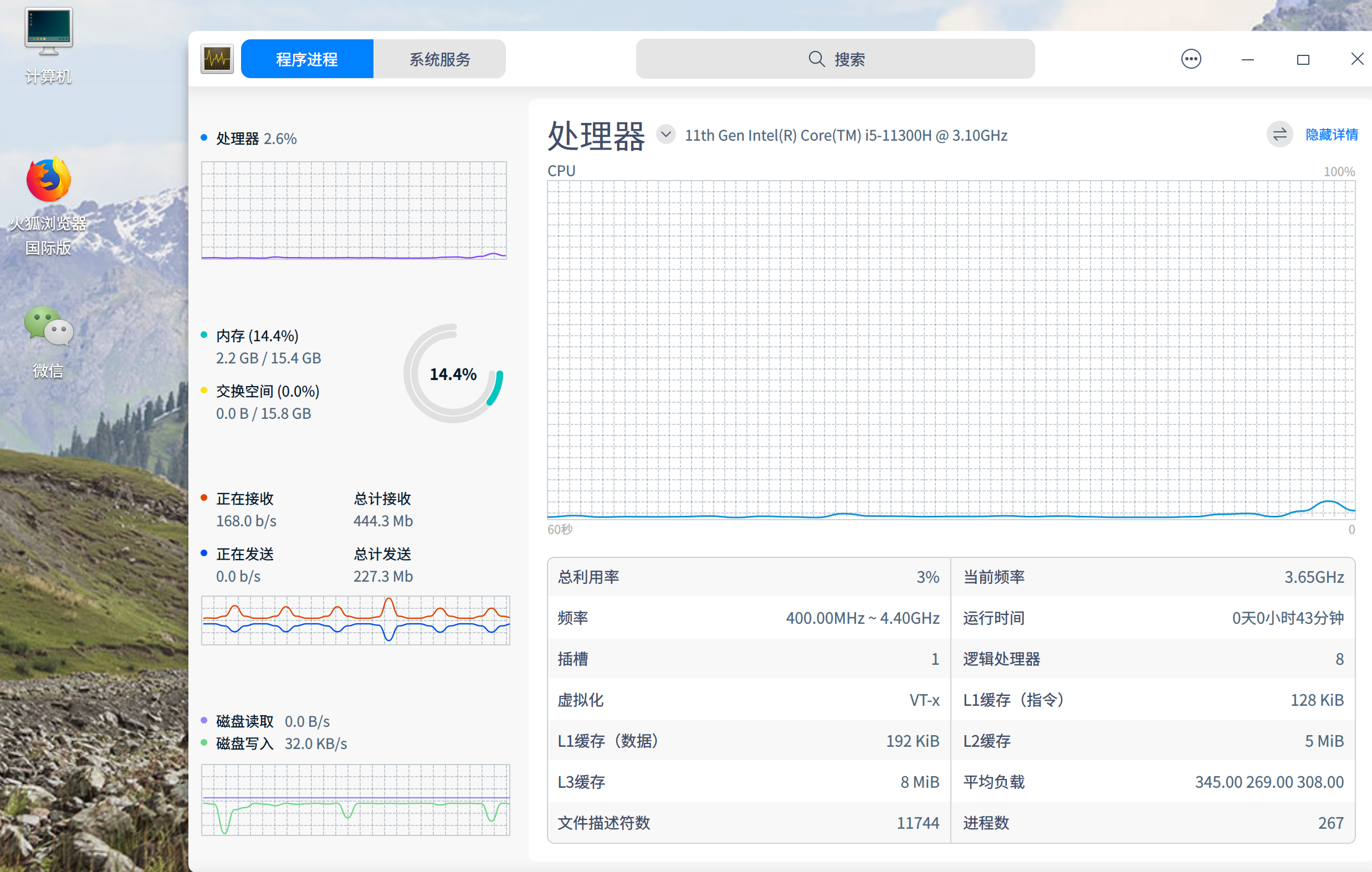
Task: Select the 程序进程 tab
Action: (306, 59)
